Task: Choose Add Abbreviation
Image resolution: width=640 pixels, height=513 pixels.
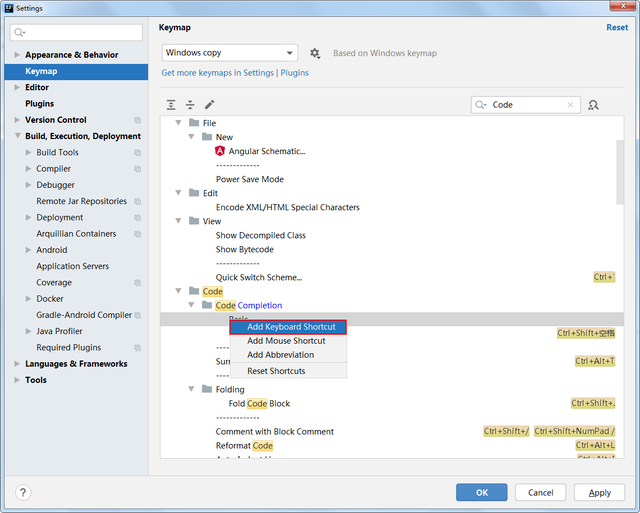Action: click(x=288, y=355)
